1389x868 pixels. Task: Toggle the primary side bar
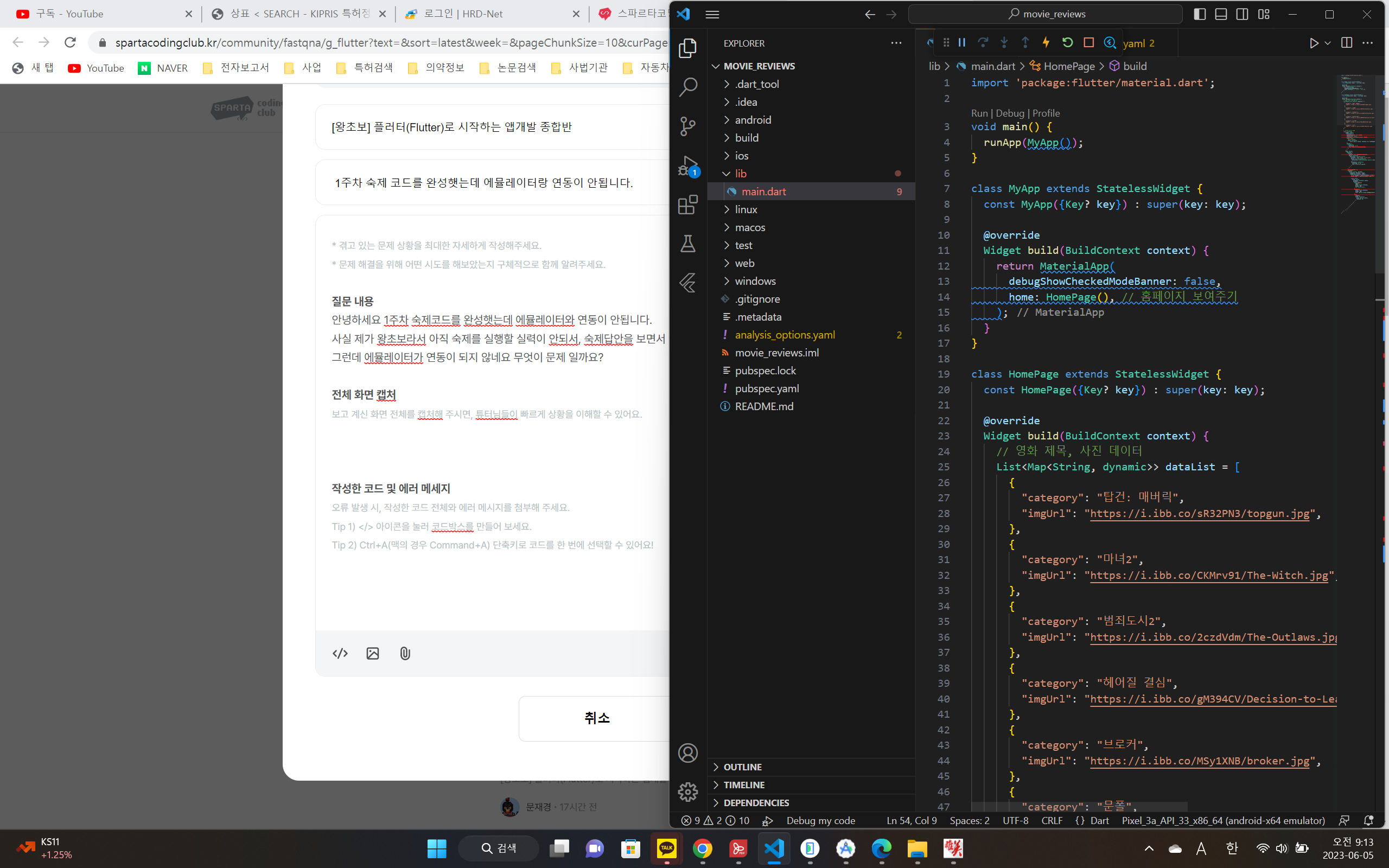coord(1200,14)
